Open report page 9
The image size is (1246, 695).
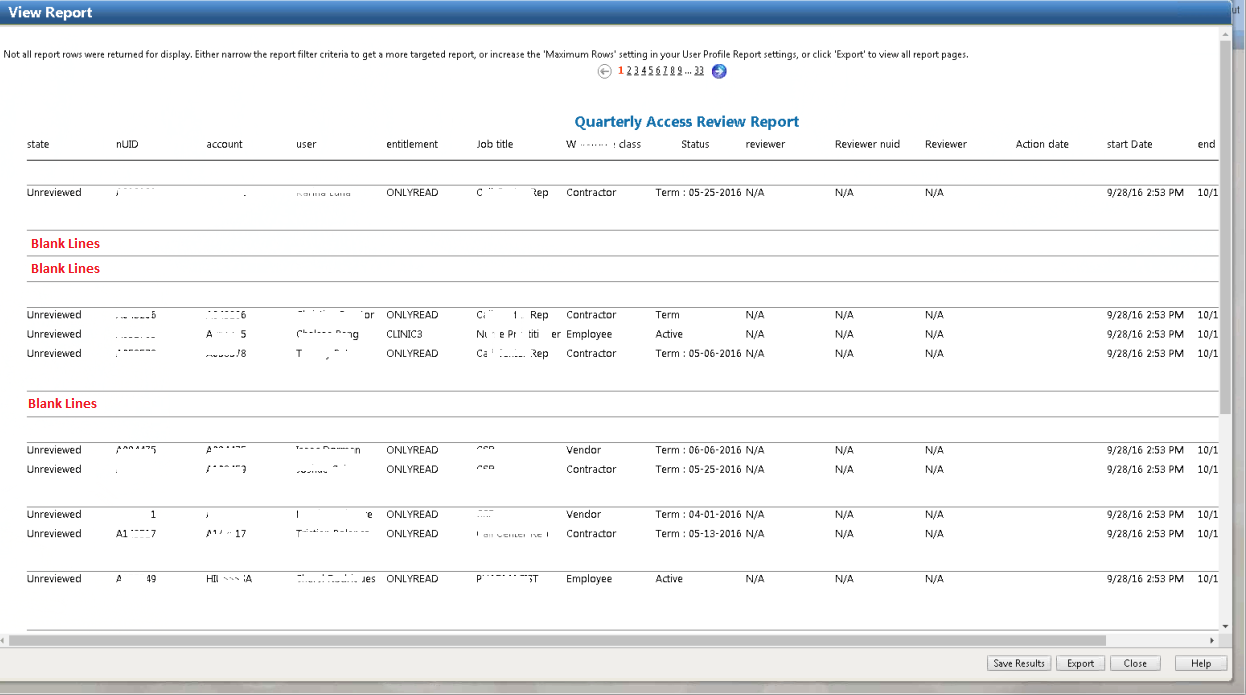pyautogui.click(x=680, y=71)
